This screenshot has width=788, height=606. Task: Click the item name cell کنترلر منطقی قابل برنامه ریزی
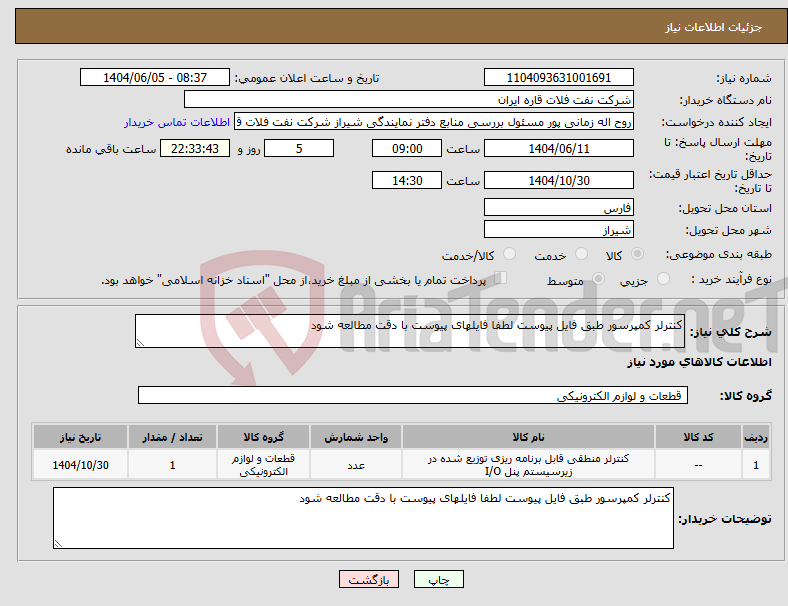[x=528, y=465]
